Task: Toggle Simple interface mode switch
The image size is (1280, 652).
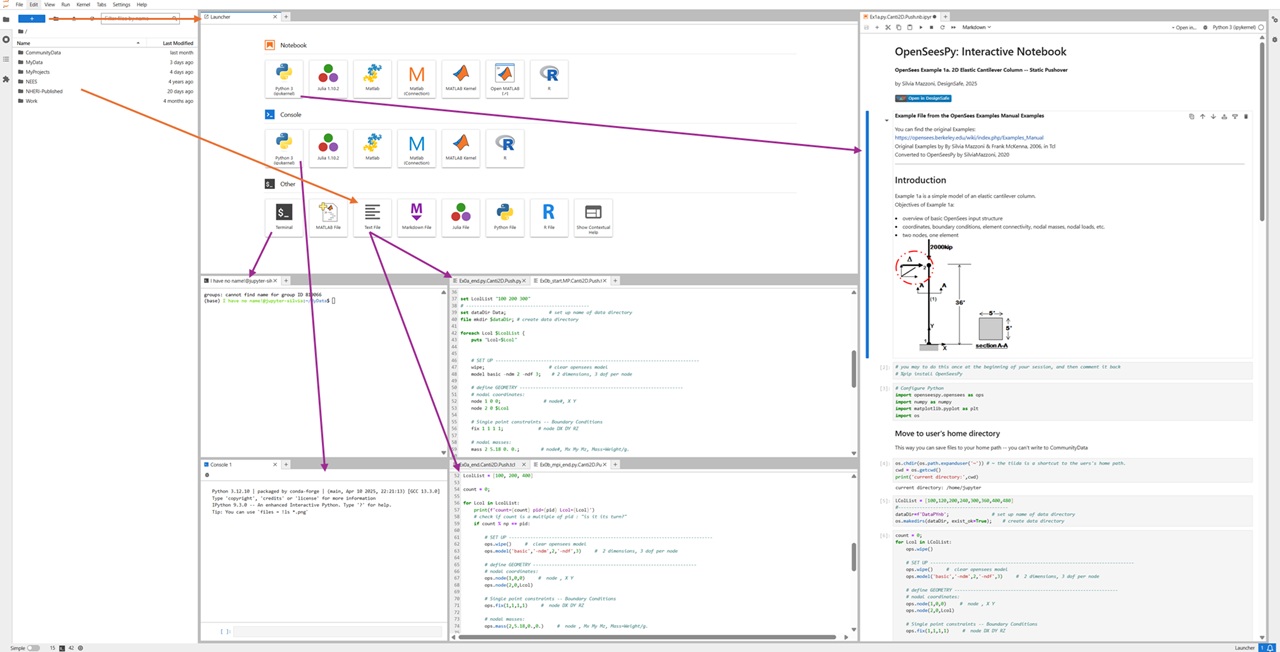Action: coord(33,648)
